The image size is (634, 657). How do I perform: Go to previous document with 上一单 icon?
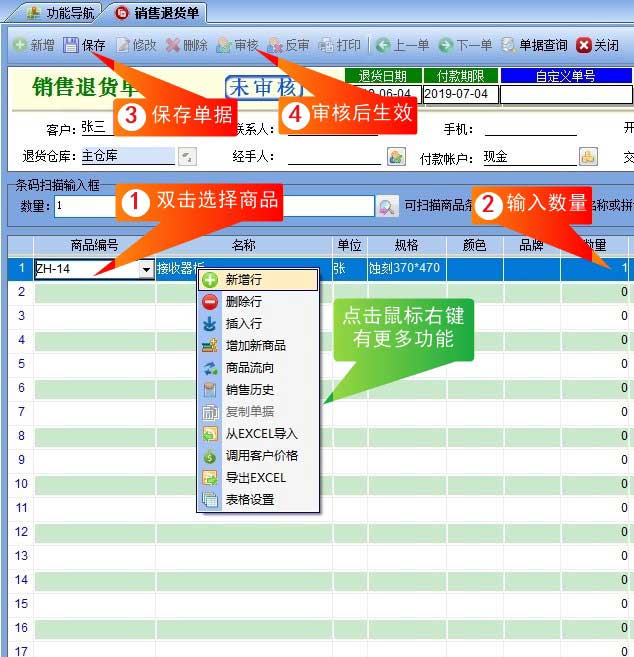(383, 45)
